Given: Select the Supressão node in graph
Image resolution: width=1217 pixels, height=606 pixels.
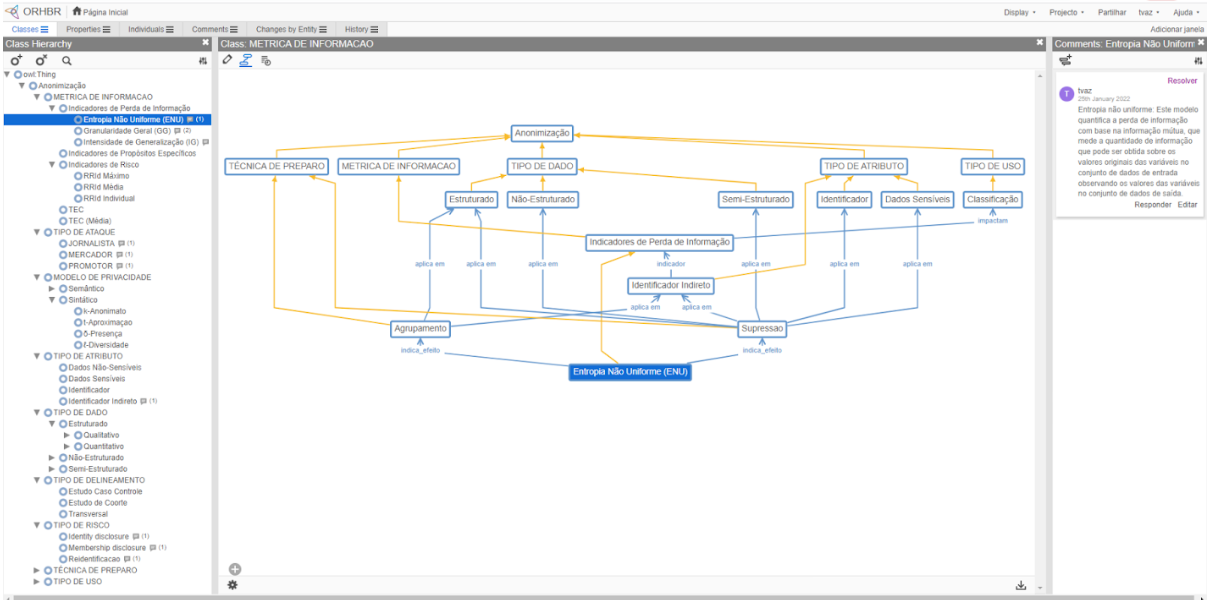Looking at the screenshot, I should tap(762, 328).
